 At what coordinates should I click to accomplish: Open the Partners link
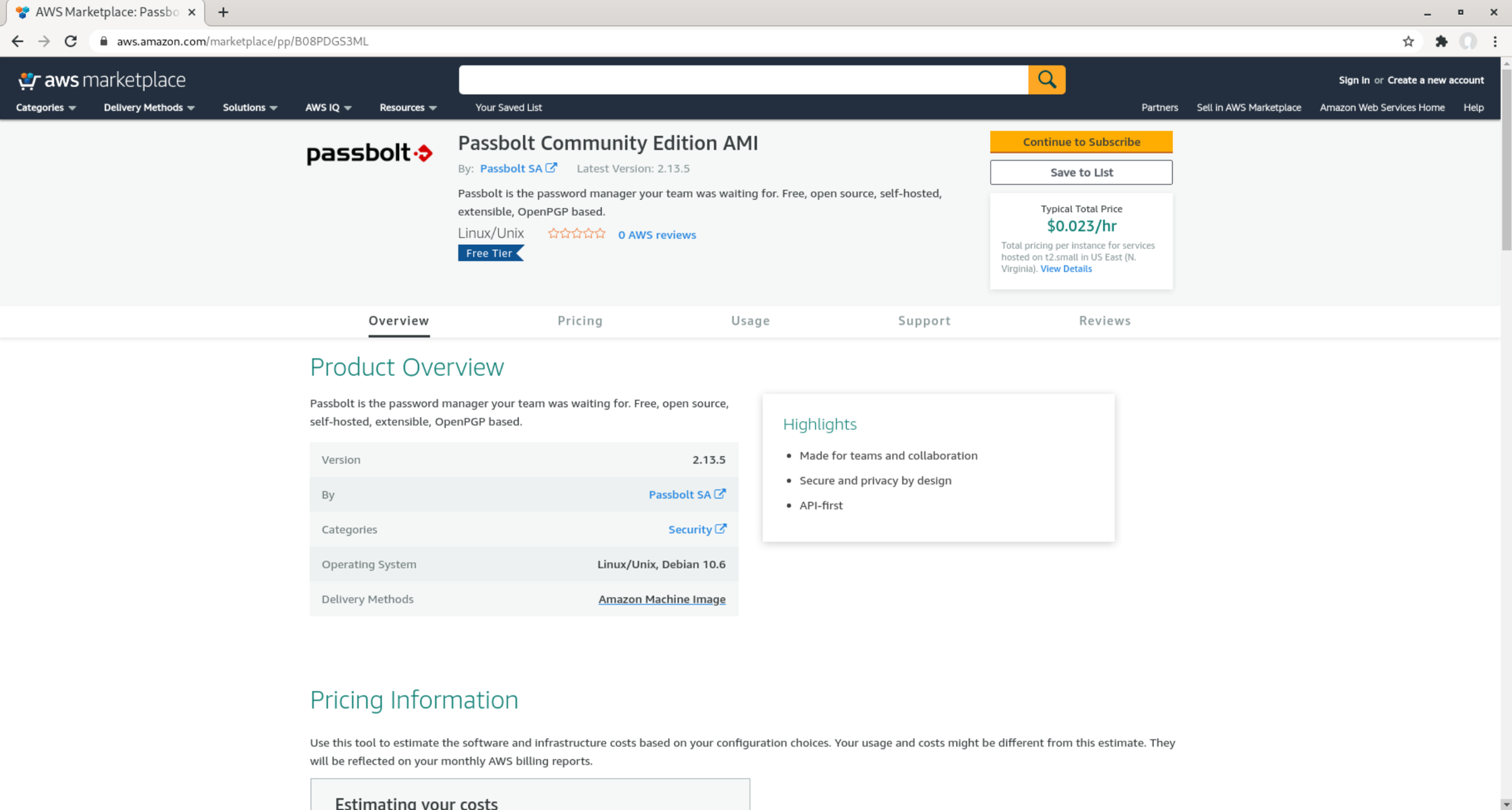pyautogui.click(x=1159, y=107)
